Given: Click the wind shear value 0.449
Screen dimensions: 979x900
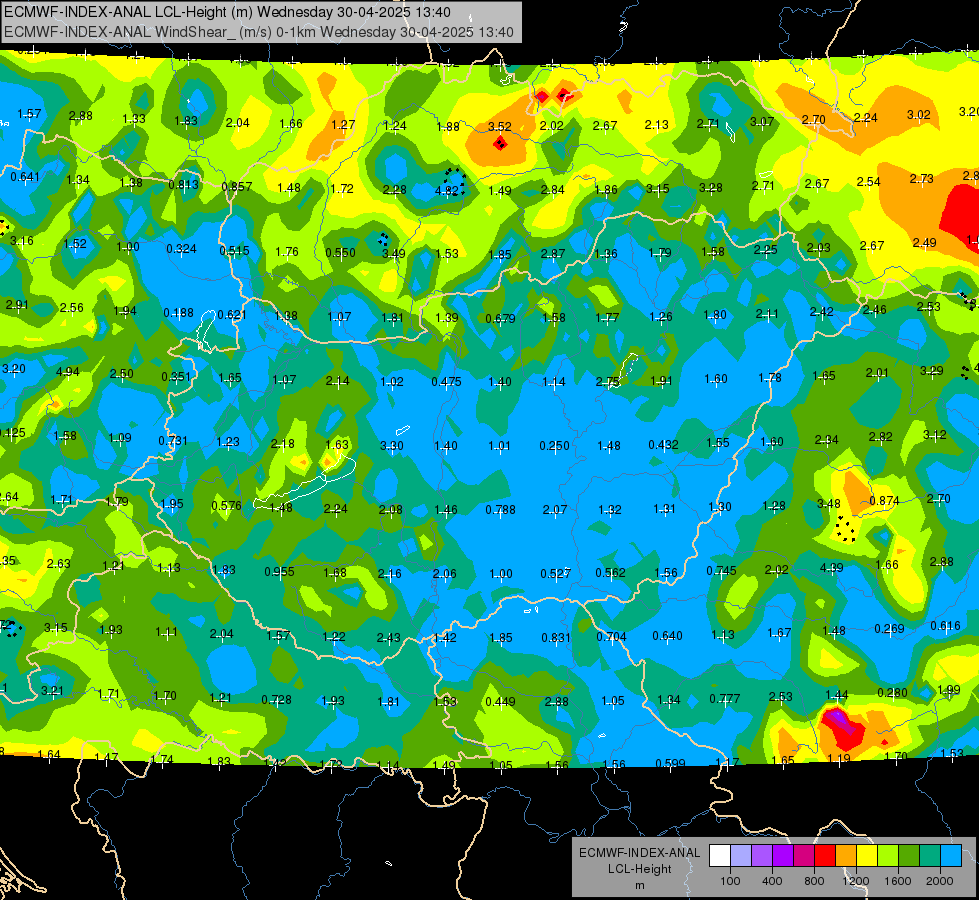Looking at the screenshot, I should coord(501,702).
